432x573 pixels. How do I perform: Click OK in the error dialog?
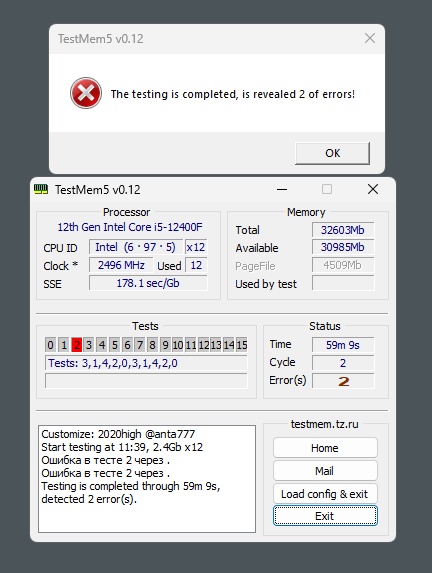pyautogui.click(x=332, y=153)
